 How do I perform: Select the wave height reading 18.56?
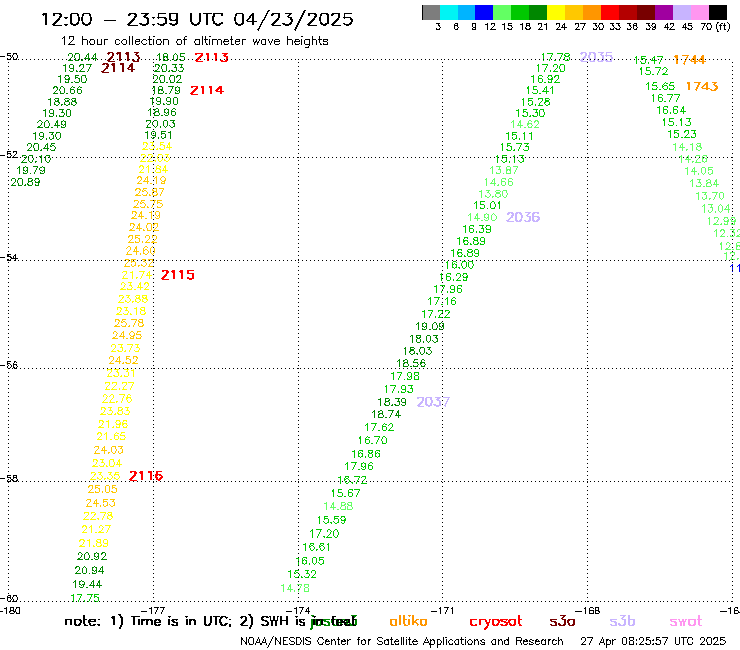[411, 363]
